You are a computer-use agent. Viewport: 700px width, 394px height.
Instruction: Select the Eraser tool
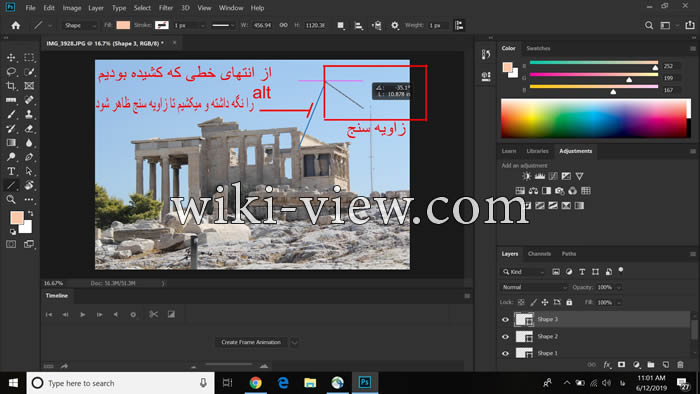point(29,129)
